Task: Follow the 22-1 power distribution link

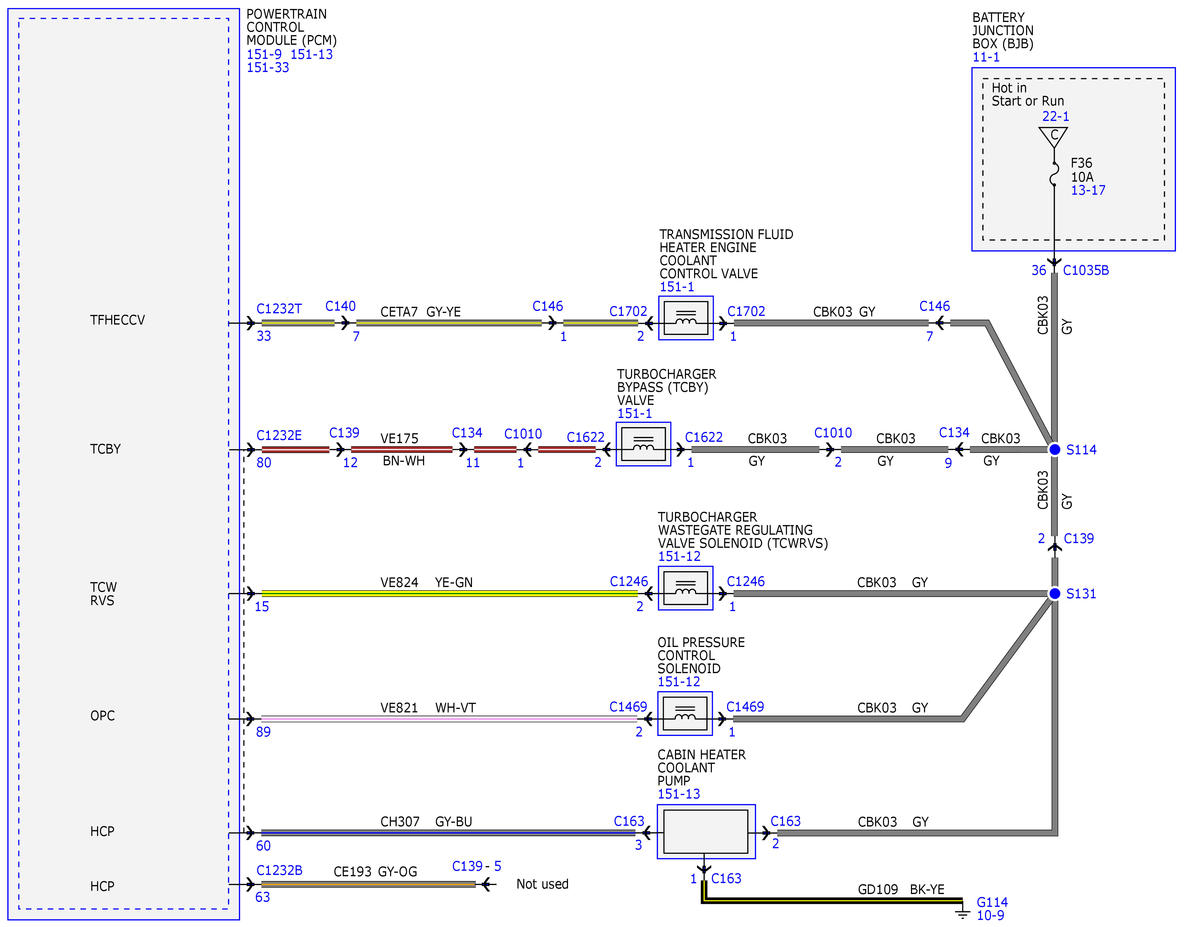Action: click(x=1055, y=116)
